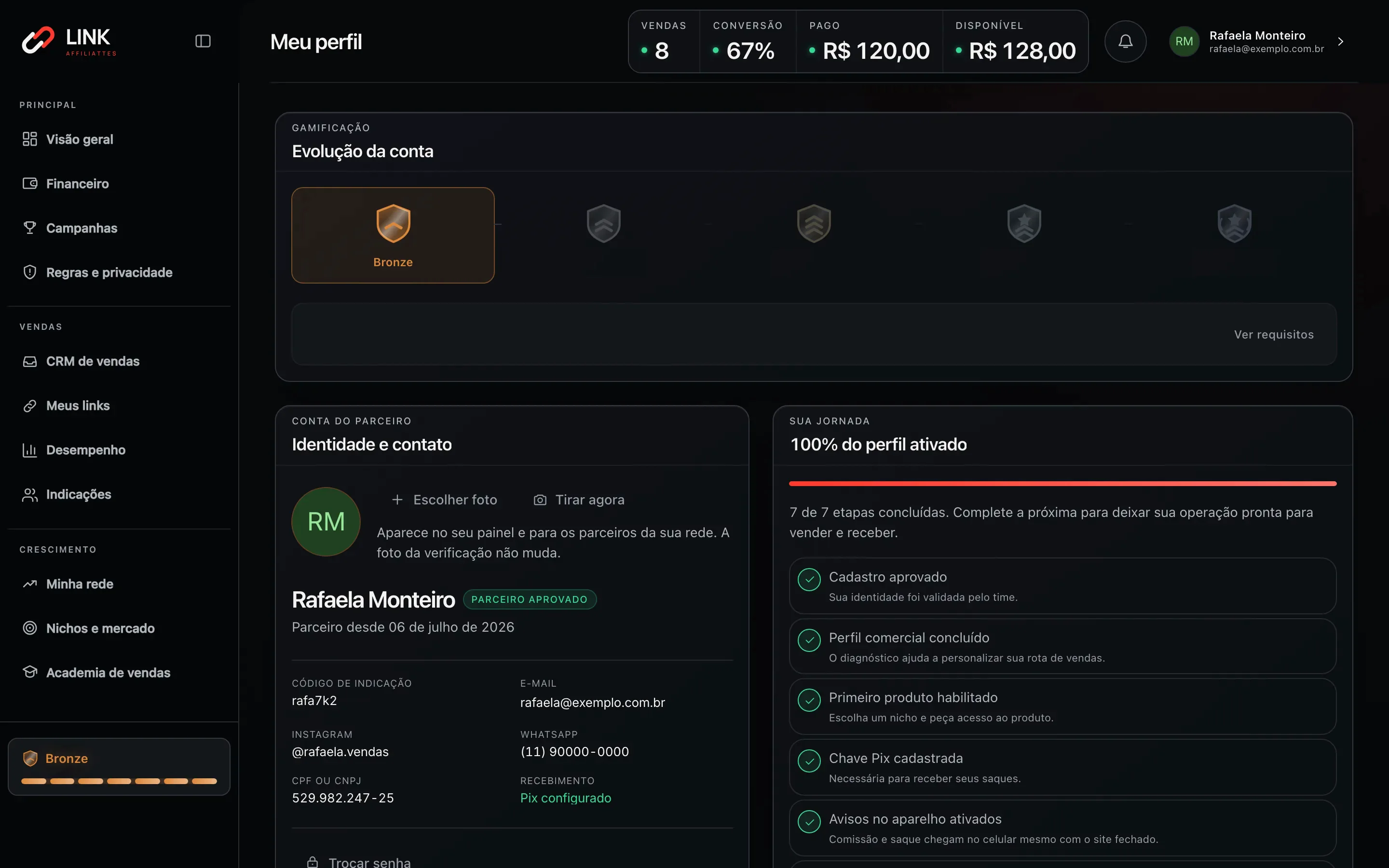Select the Bronze level badge card
Viewport: 1389px width, 868px height.
pos(393,235)
